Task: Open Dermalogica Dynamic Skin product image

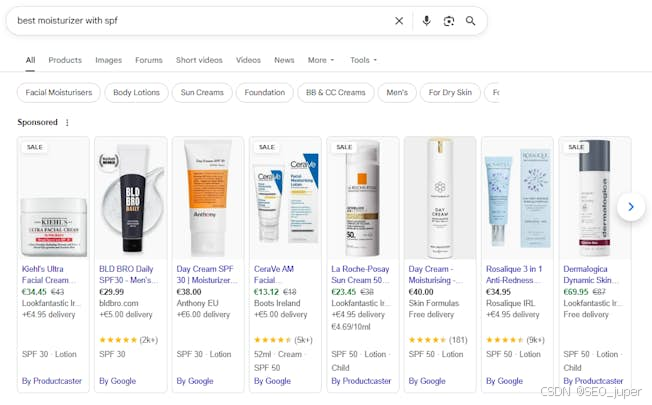Action: click(595, 198)
